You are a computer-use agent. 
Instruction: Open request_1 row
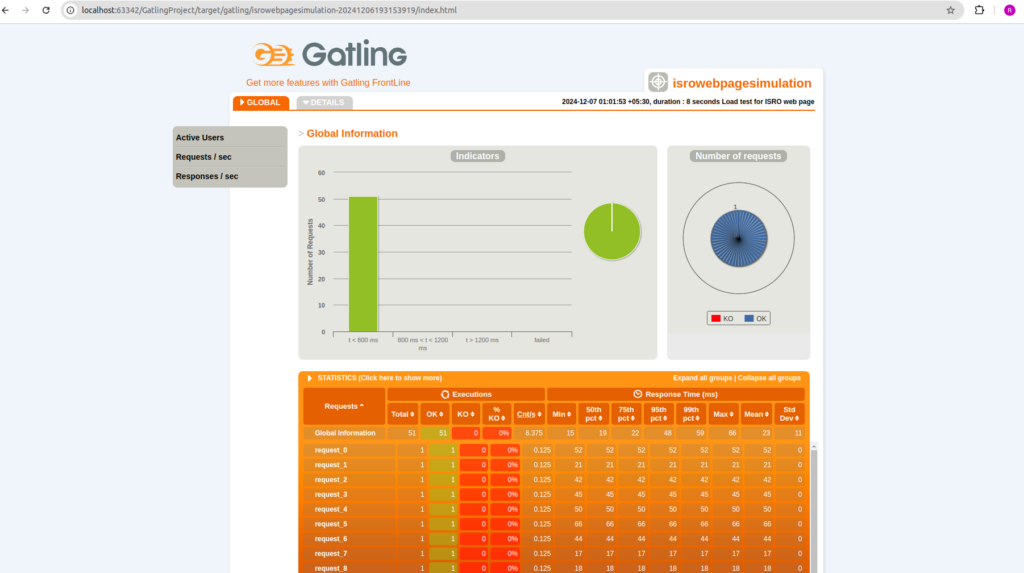point(554,465)
